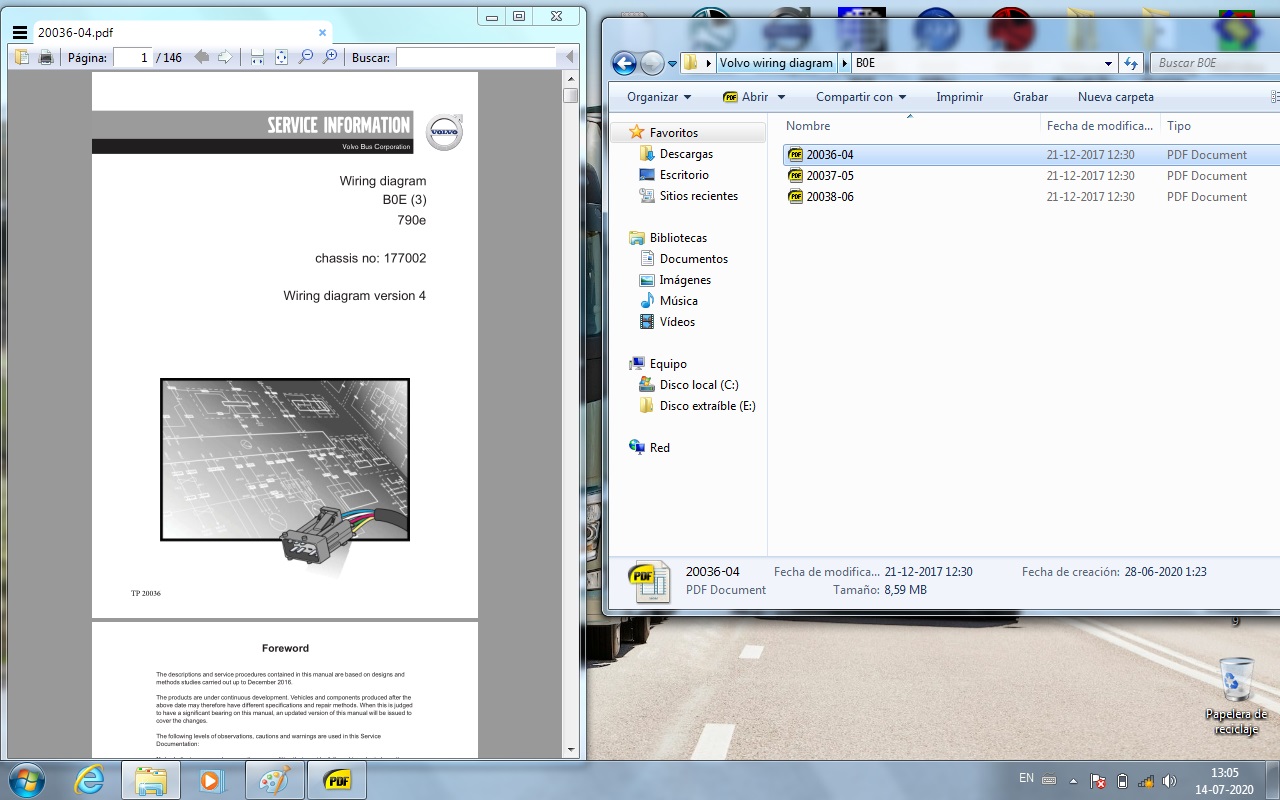Open the PDF viewer hamburger menu
This screenshot has height=800, width=1280.
point(19,33)
